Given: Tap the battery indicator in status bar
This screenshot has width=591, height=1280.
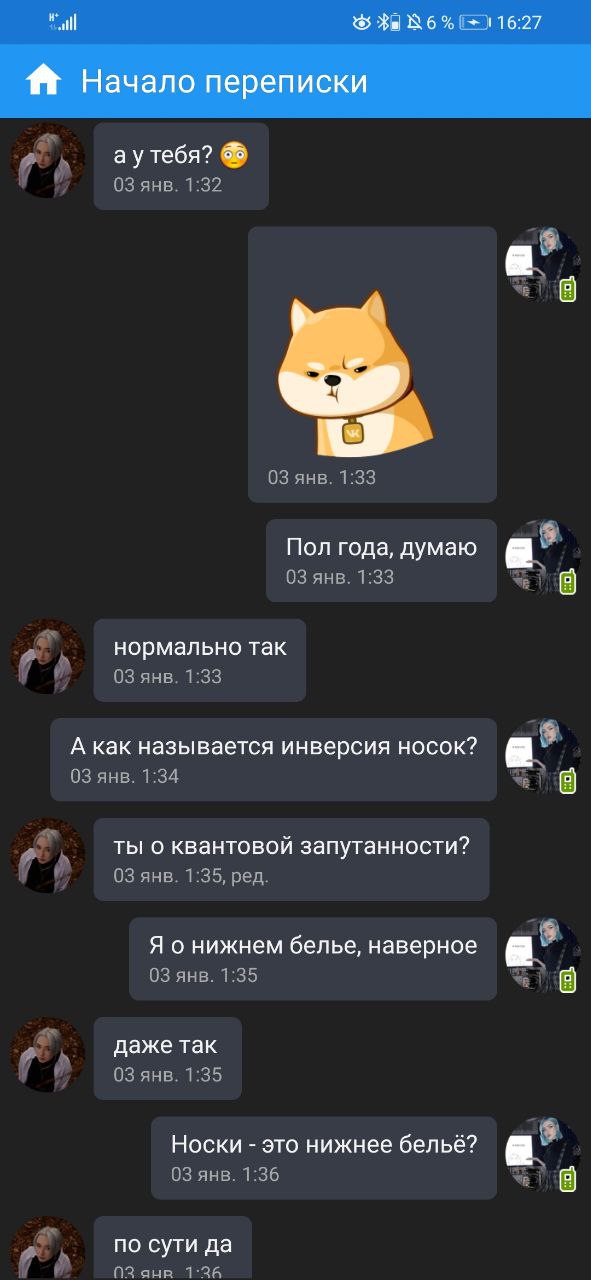Looking at the screenshot, I should (475, 22).
